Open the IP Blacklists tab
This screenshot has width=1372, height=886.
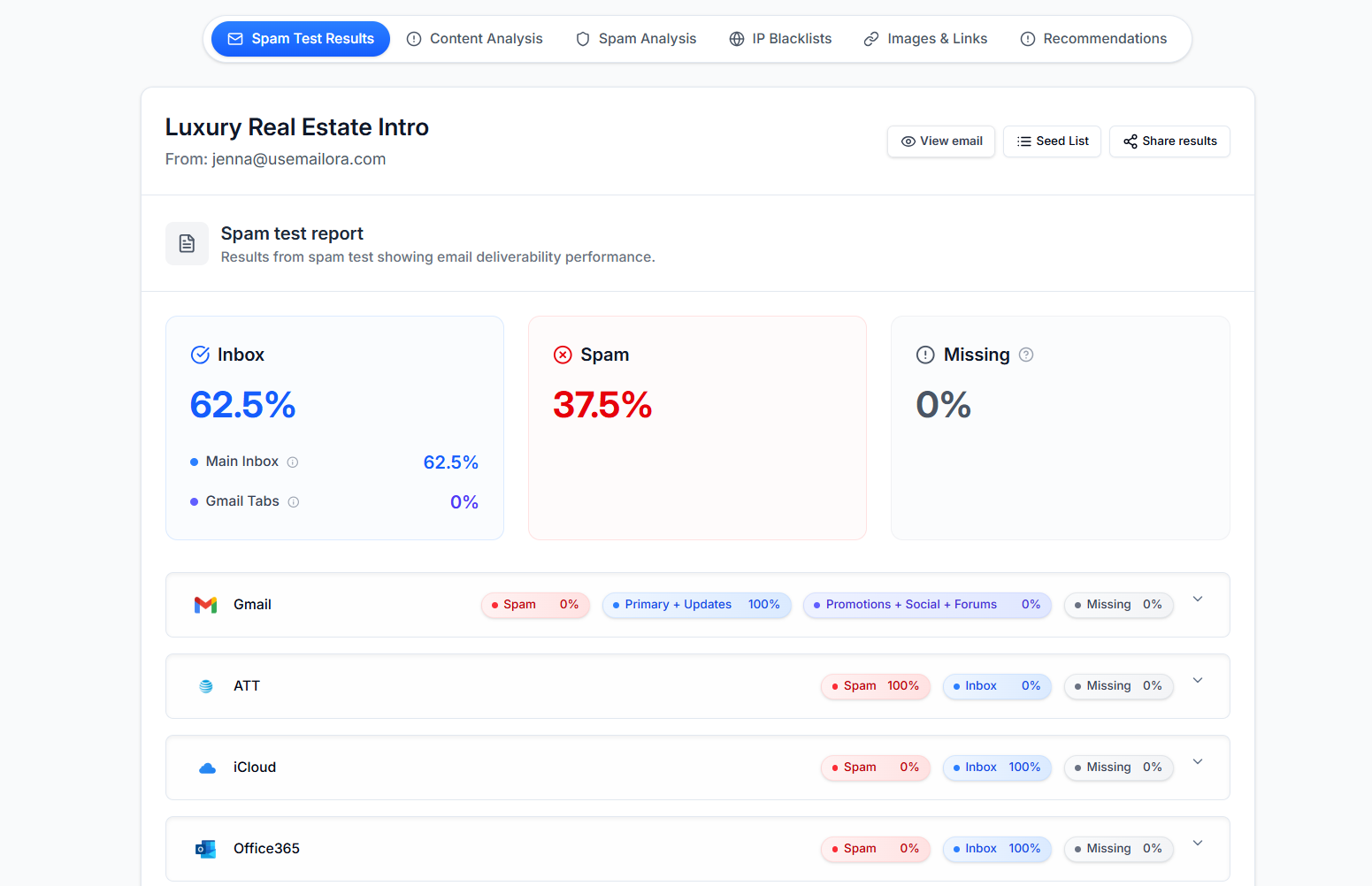pyautogui.click(x=780, y=39)
